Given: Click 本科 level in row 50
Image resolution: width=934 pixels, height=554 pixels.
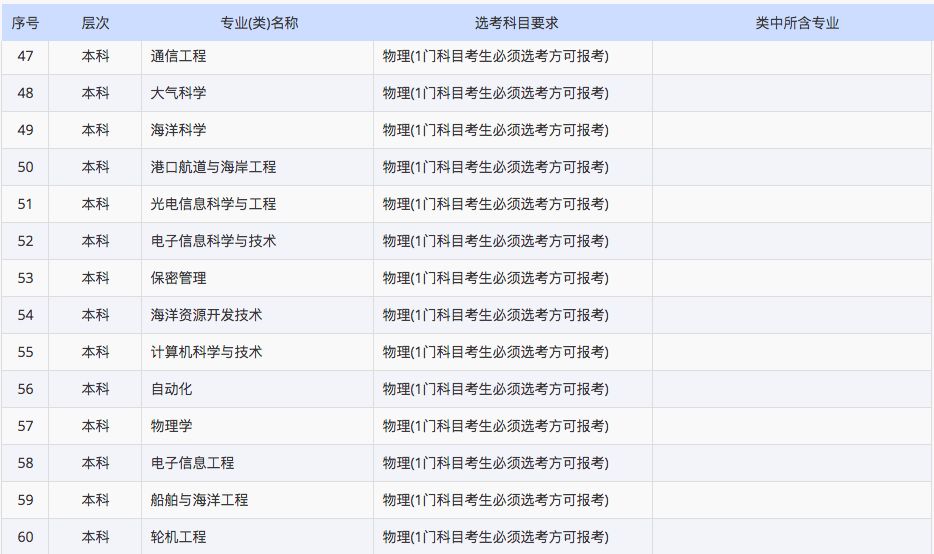Looking at the screenshot, I should tap(95, 167).
